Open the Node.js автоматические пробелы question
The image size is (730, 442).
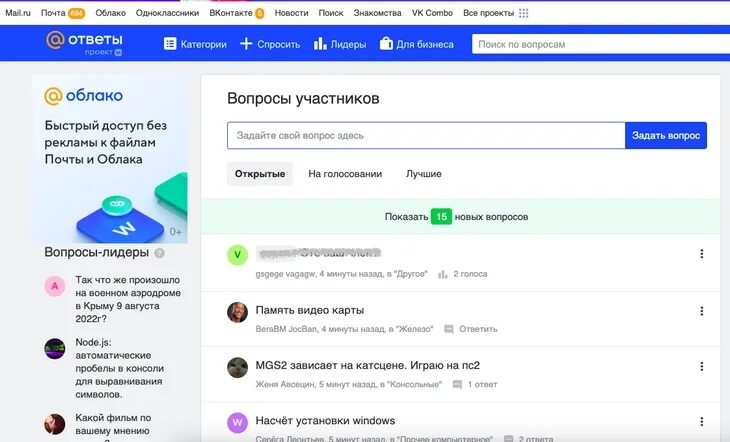120,368
